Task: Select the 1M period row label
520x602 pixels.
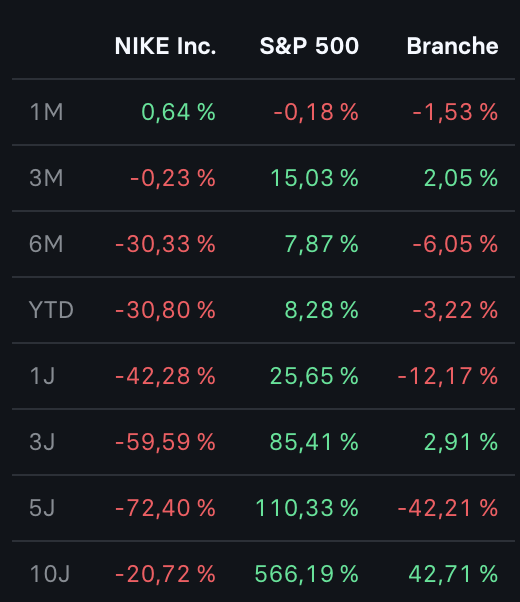Action: coord(46,112)
